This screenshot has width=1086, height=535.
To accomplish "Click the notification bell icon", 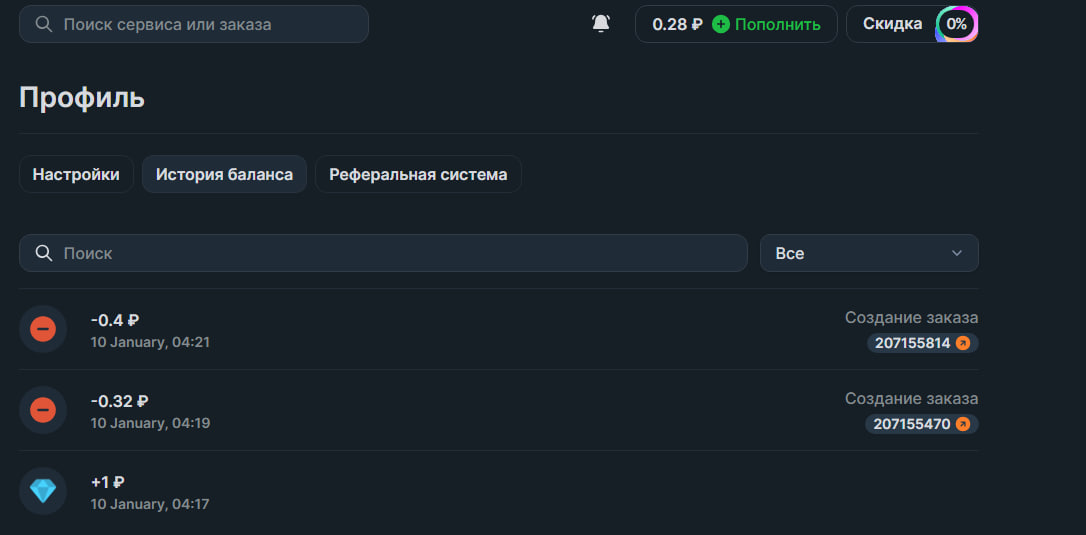I will 601,23.
